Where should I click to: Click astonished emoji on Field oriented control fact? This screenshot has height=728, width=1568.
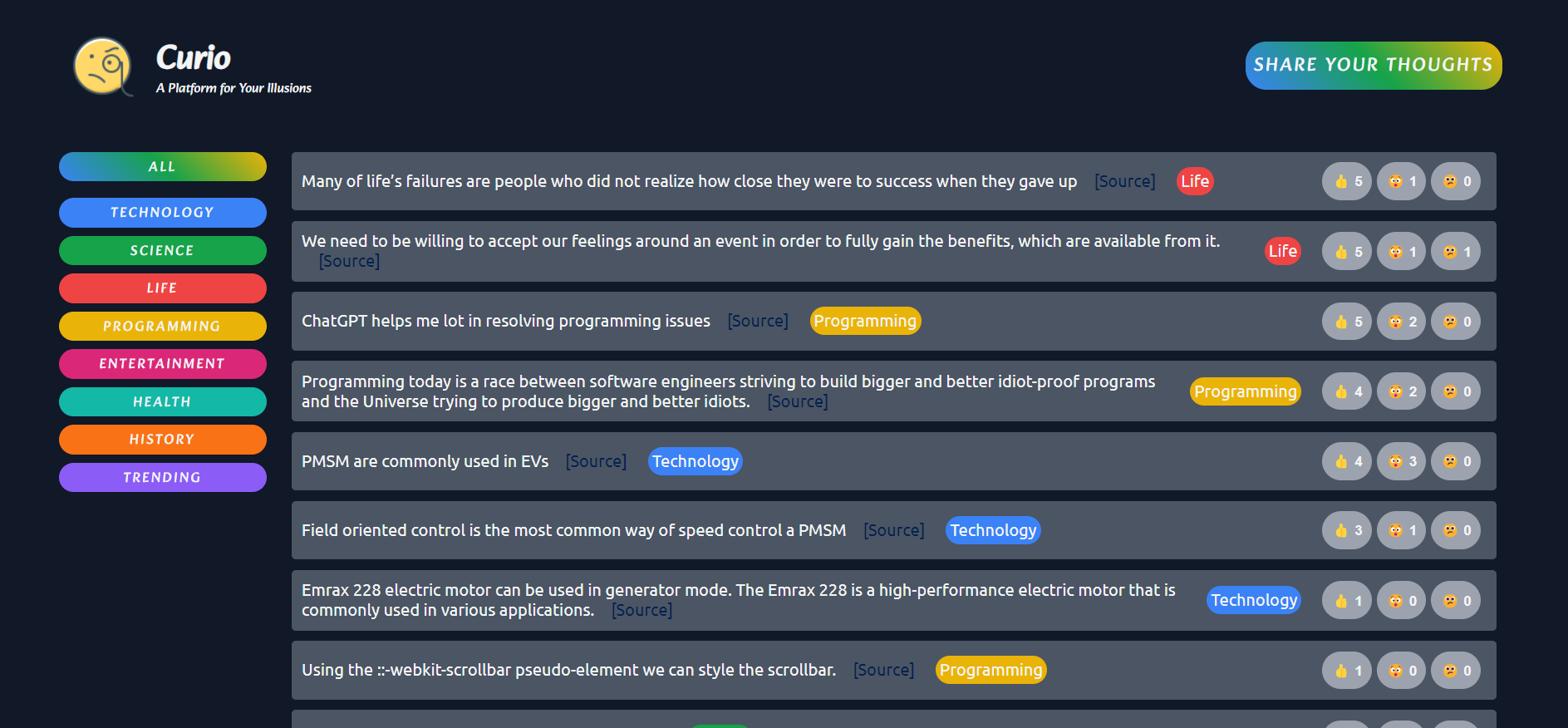1402,530
